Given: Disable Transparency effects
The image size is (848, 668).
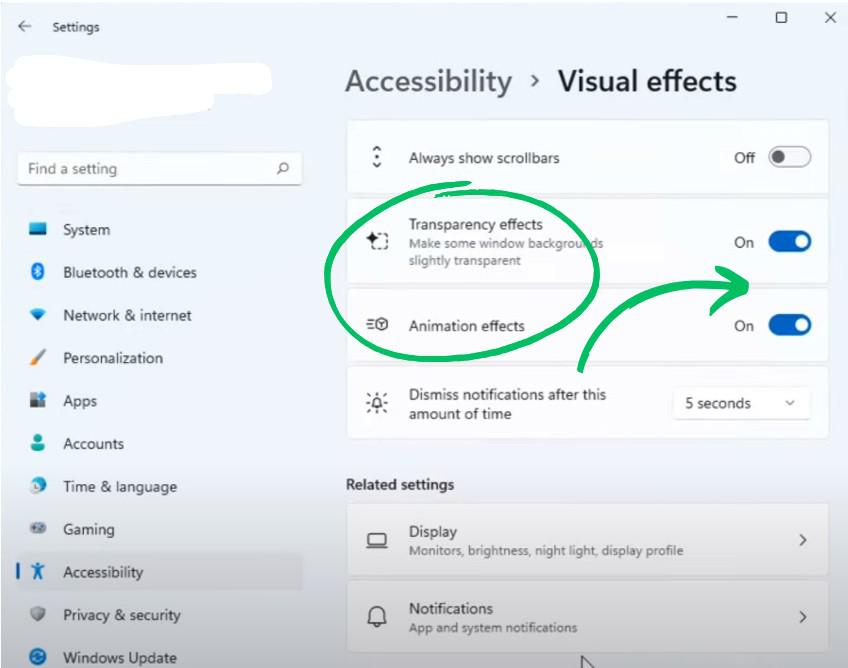Looking at the screenshot, I should point(788,241).
